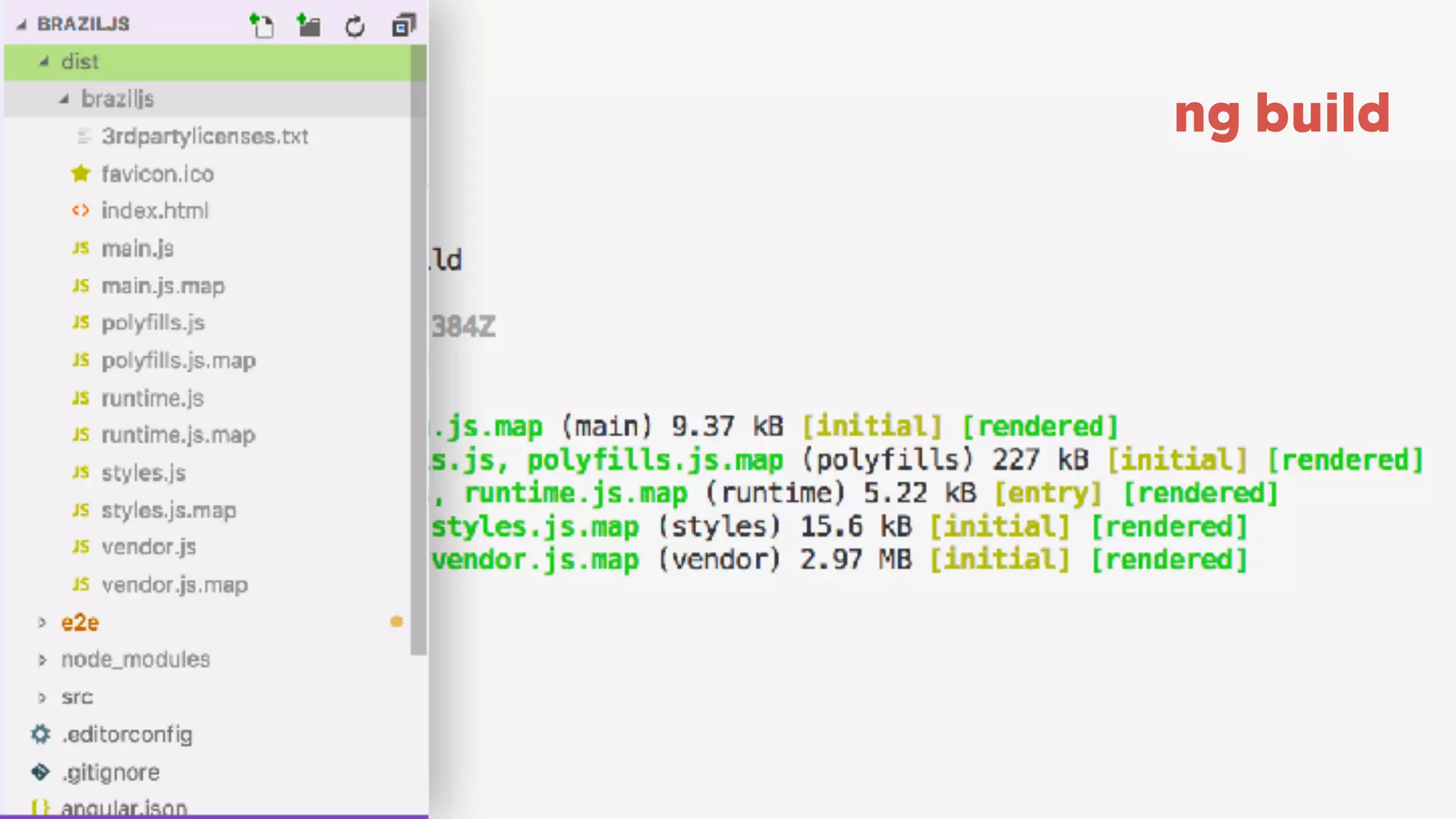Click the JS icon beside vendor.js
1456x819 pixels.
click(x=81, y=547)
